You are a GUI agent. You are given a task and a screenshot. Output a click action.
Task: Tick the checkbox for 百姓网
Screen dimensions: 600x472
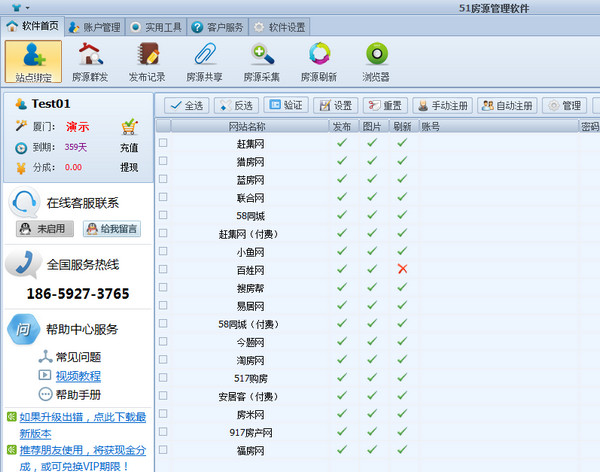163,269
